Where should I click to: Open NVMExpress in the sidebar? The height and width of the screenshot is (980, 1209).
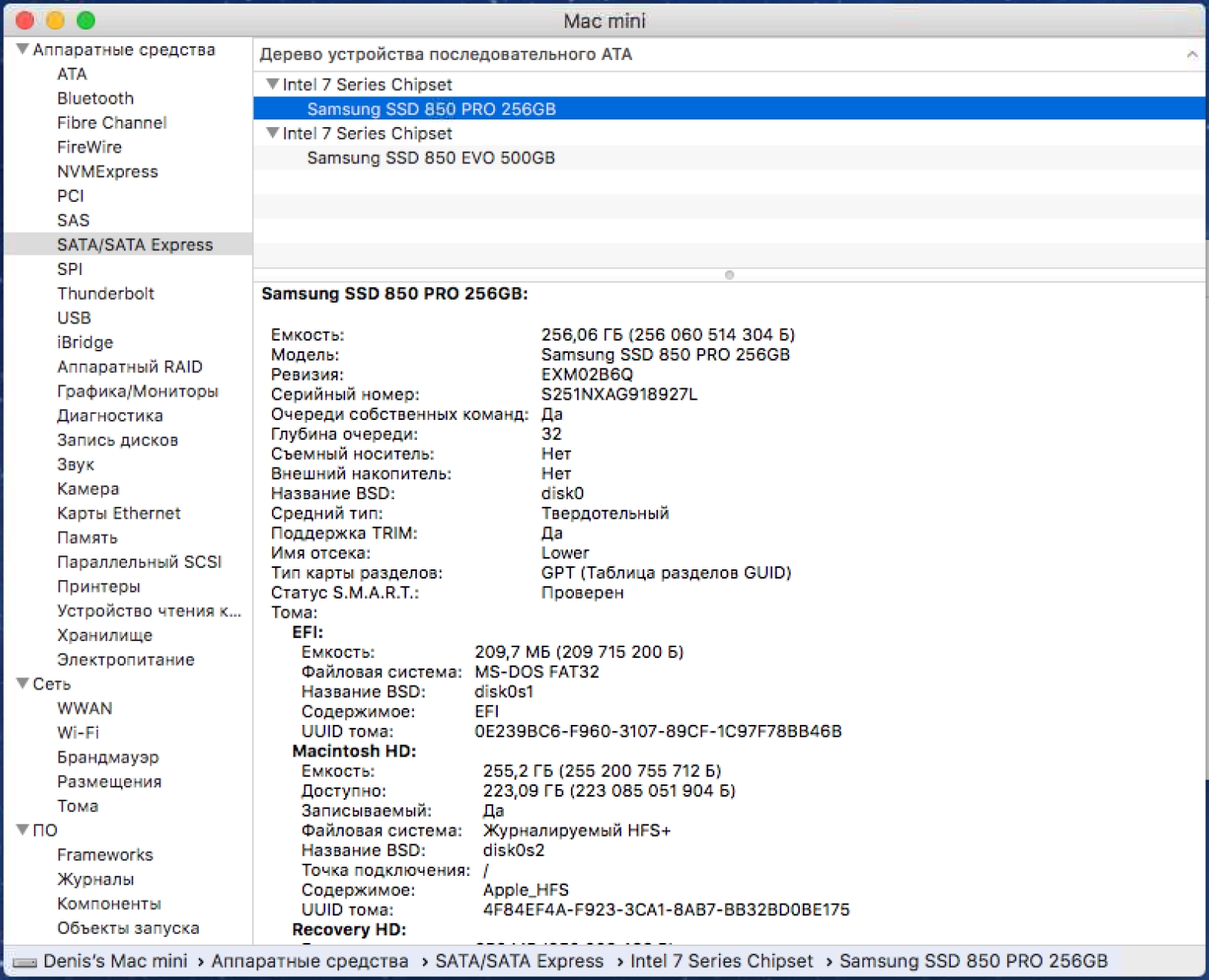tap(107, 172)
